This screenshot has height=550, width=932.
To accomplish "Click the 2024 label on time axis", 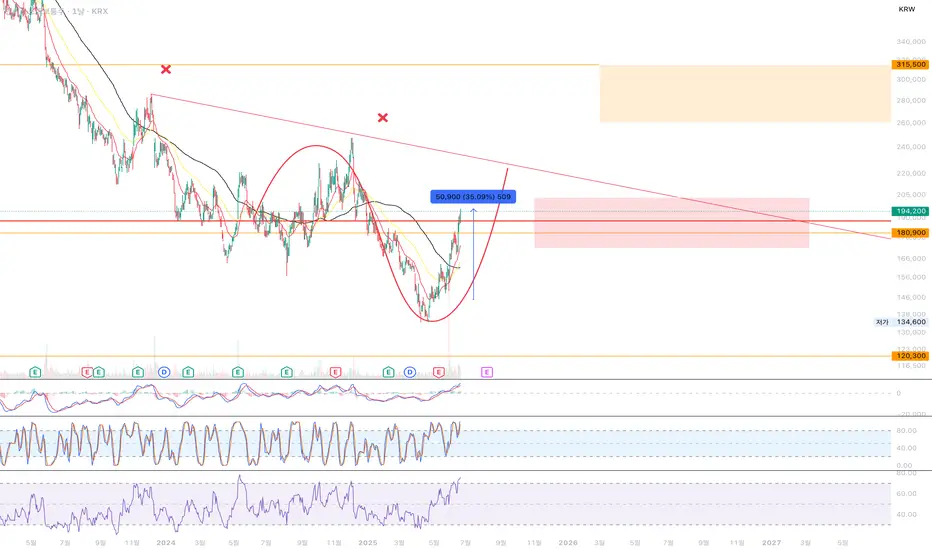I will pos(166,542).
